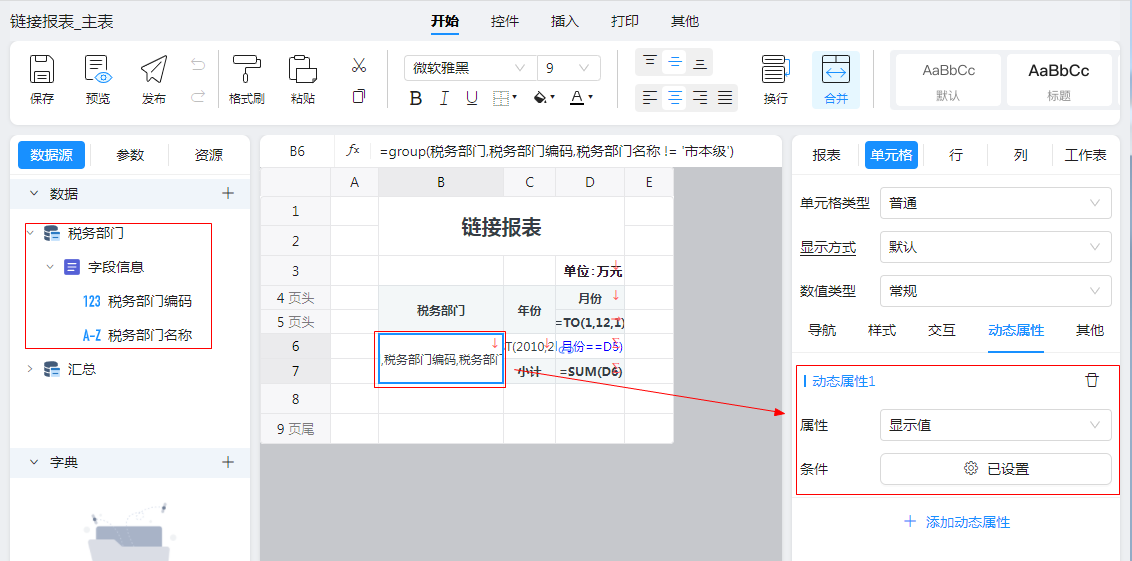Click the scissors Cut icon
This screenshot has width=1132, height=561.
click(359, 66)
